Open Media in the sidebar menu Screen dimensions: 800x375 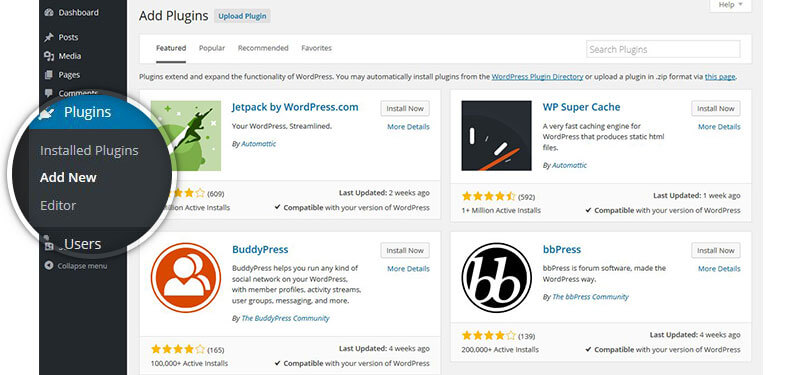pyautogui.click(x=69, y=56)
